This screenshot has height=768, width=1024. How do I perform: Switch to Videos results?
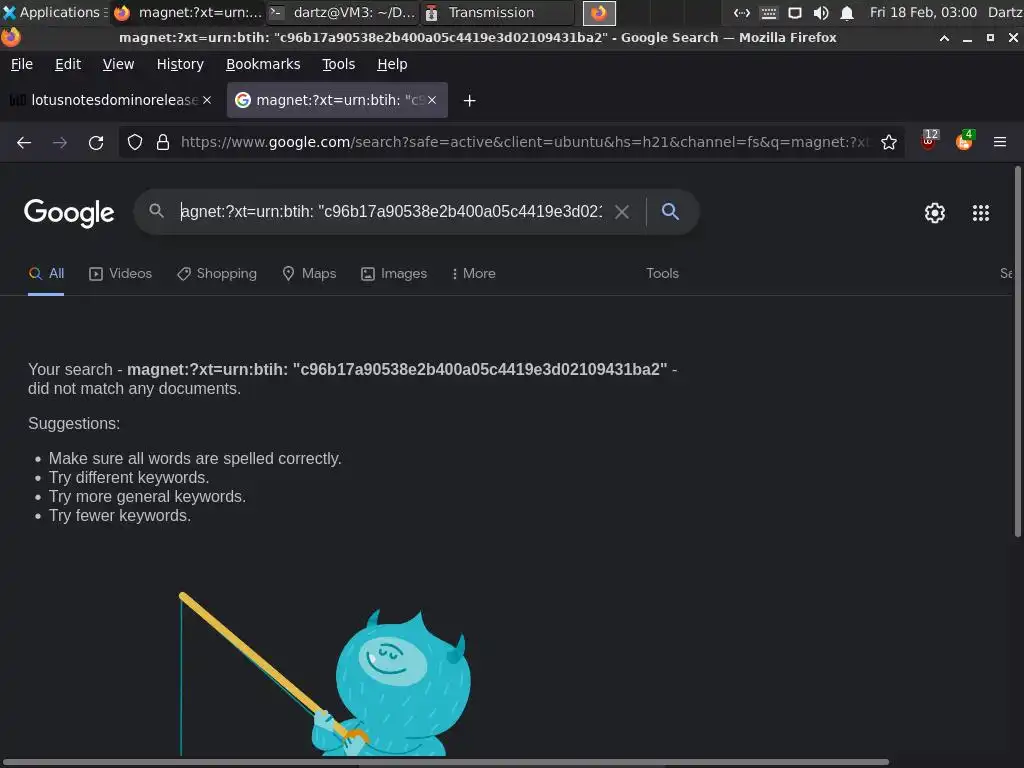[x=120, y=274]
